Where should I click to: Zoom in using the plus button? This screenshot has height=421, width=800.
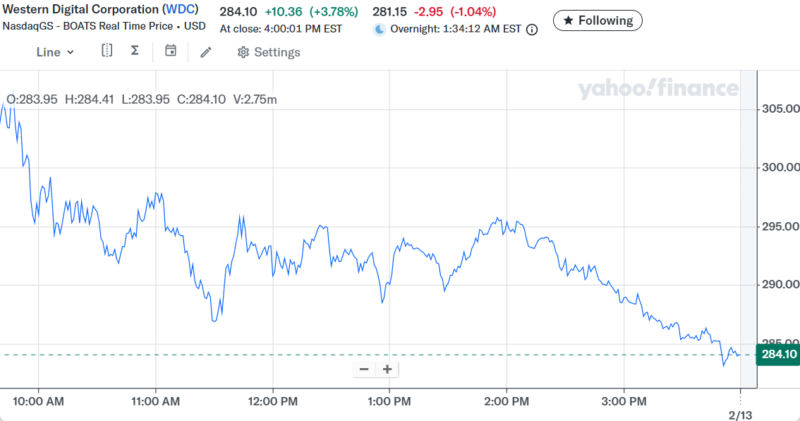(387, 369)
